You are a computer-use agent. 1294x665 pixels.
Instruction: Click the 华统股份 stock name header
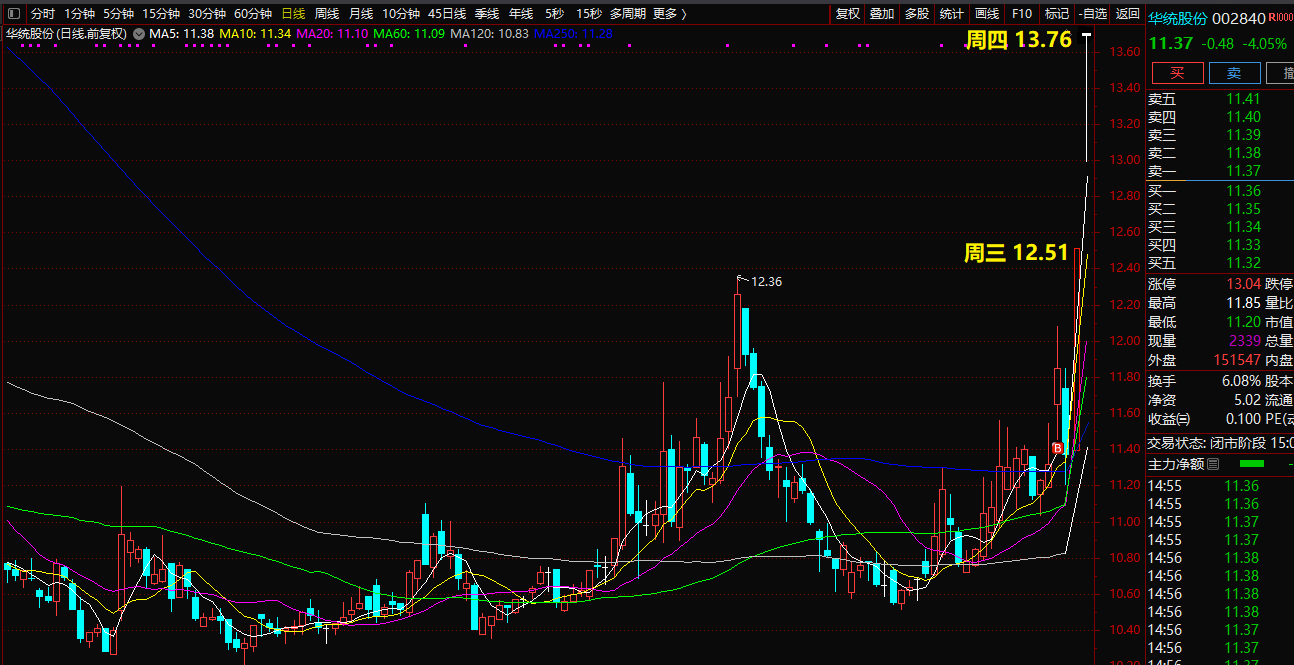point(1177,18)
